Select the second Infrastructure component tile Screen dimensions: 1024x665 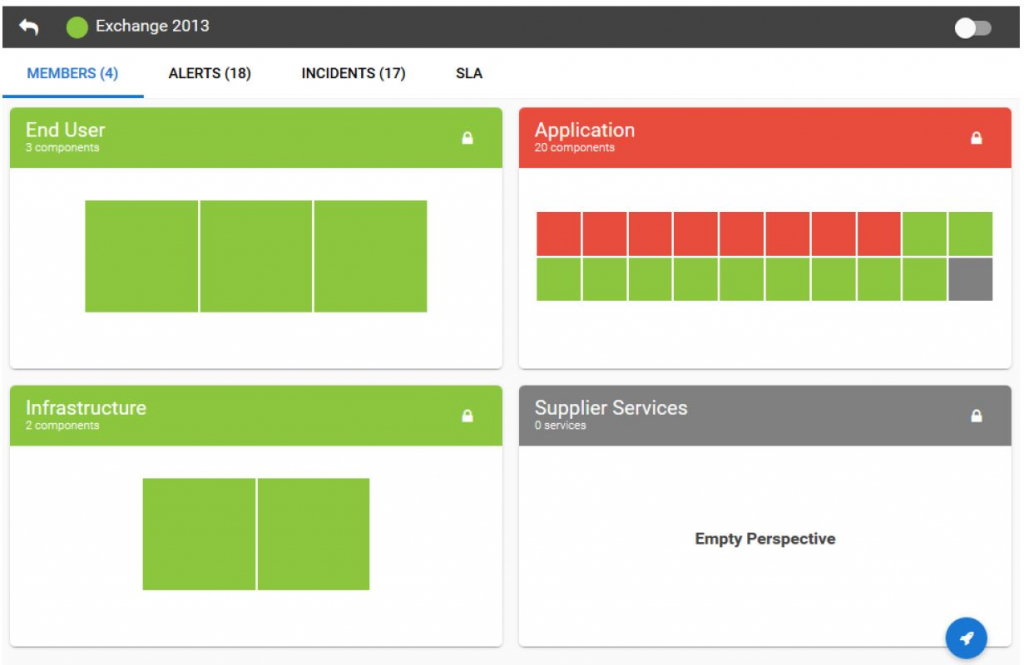point(313,534)
